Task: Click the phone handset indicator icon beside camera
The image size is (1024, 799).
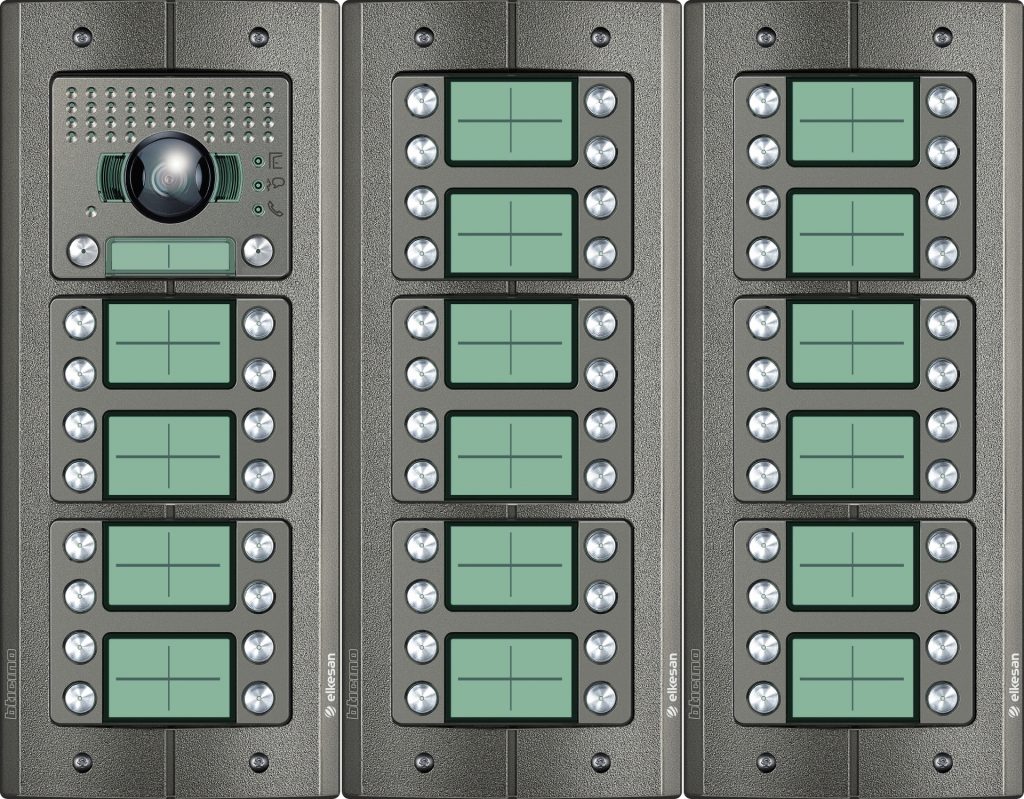Action: (275, 209)
